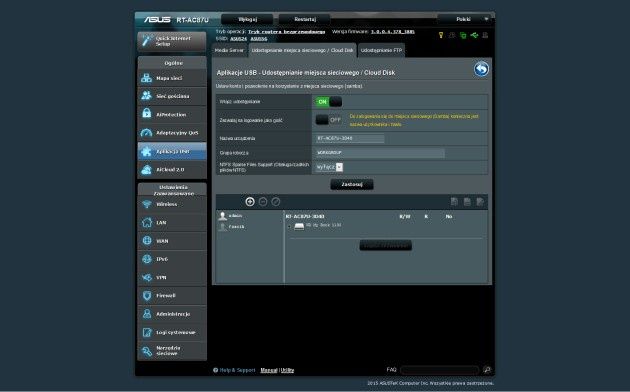Click the modify folder icon
Image resolution: width=630 pixels, height=392 pixels.
click(x=480, y=202)
